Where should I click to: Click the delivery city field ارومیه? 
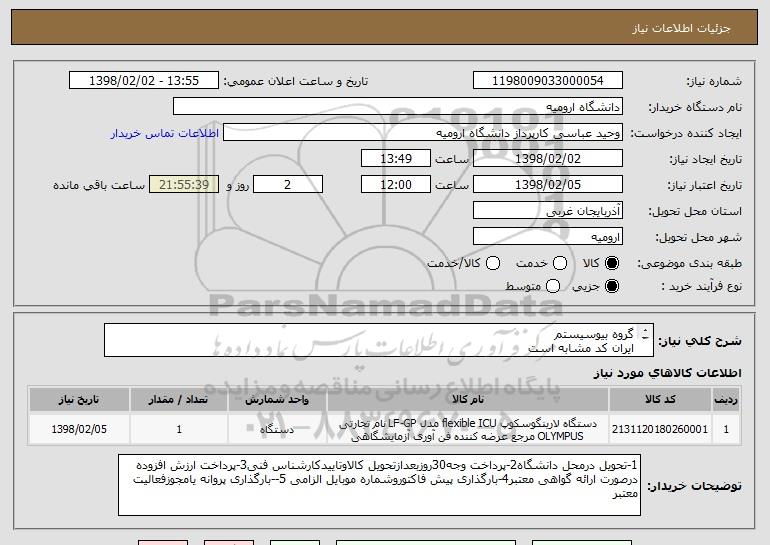548,237
